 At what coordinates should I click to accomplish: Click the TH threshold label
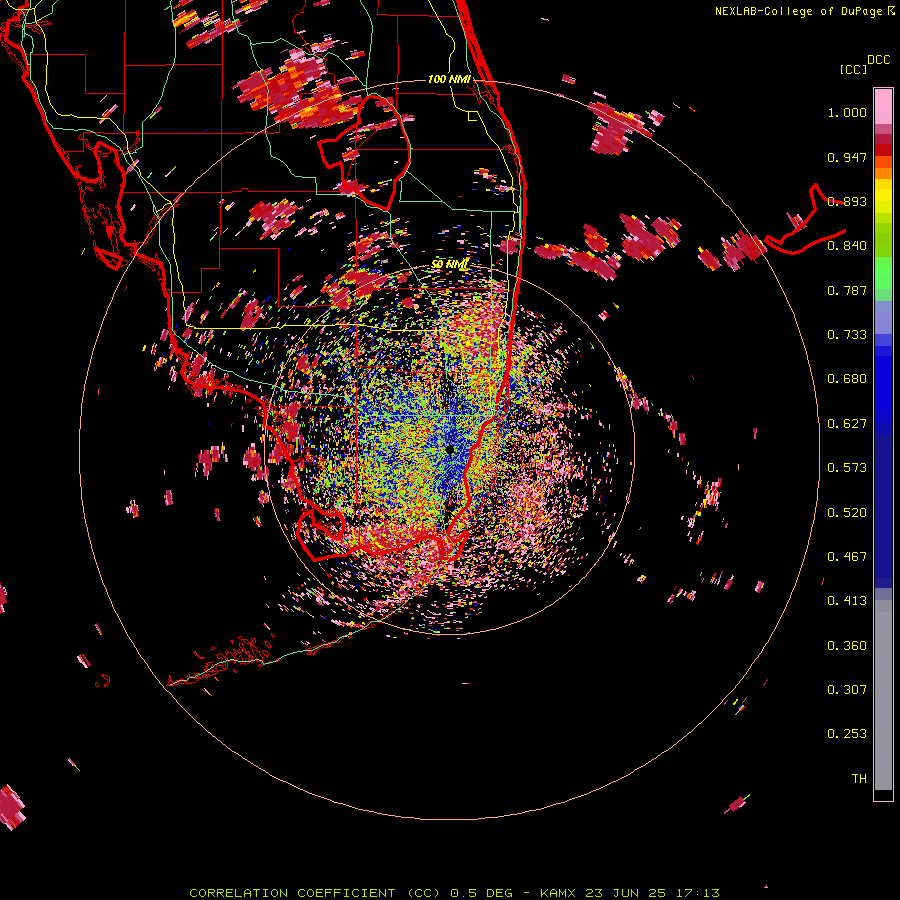coord(859,779)
